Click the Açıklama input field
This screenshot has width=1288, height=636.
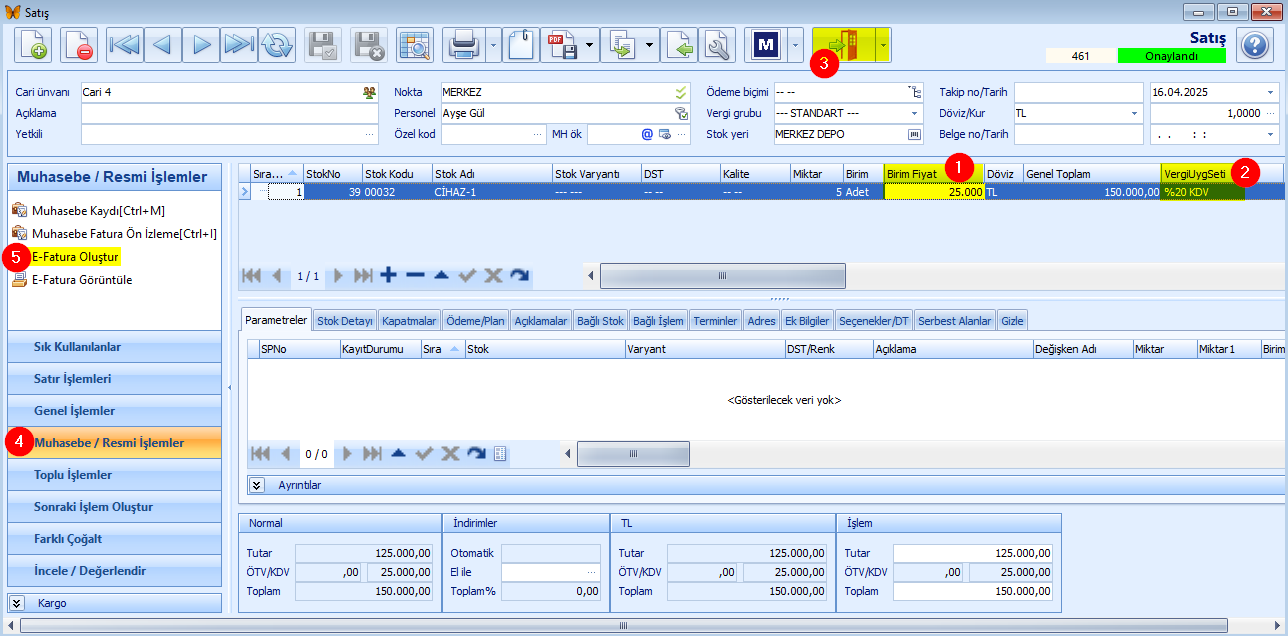pos(229,113)
